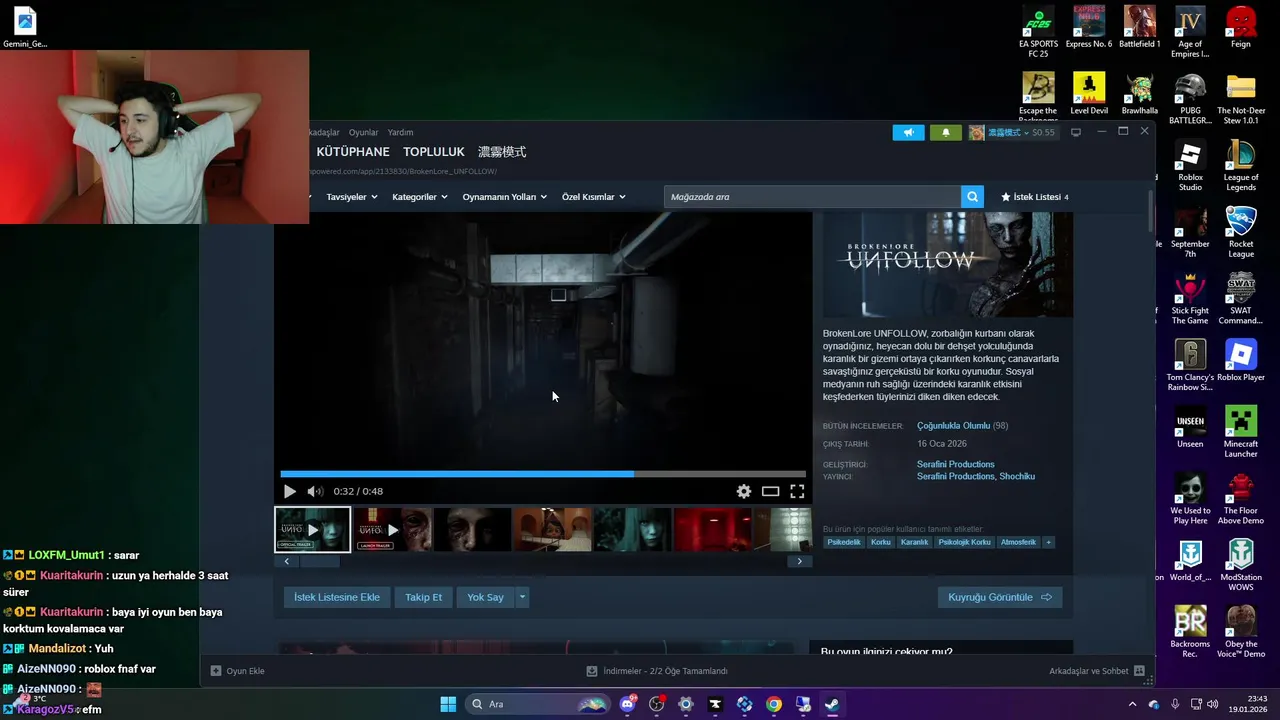This screenshot has width=1280, height=720.
Task: Open Çoğunlukla Olumlu reviews link
Action: 953,426
